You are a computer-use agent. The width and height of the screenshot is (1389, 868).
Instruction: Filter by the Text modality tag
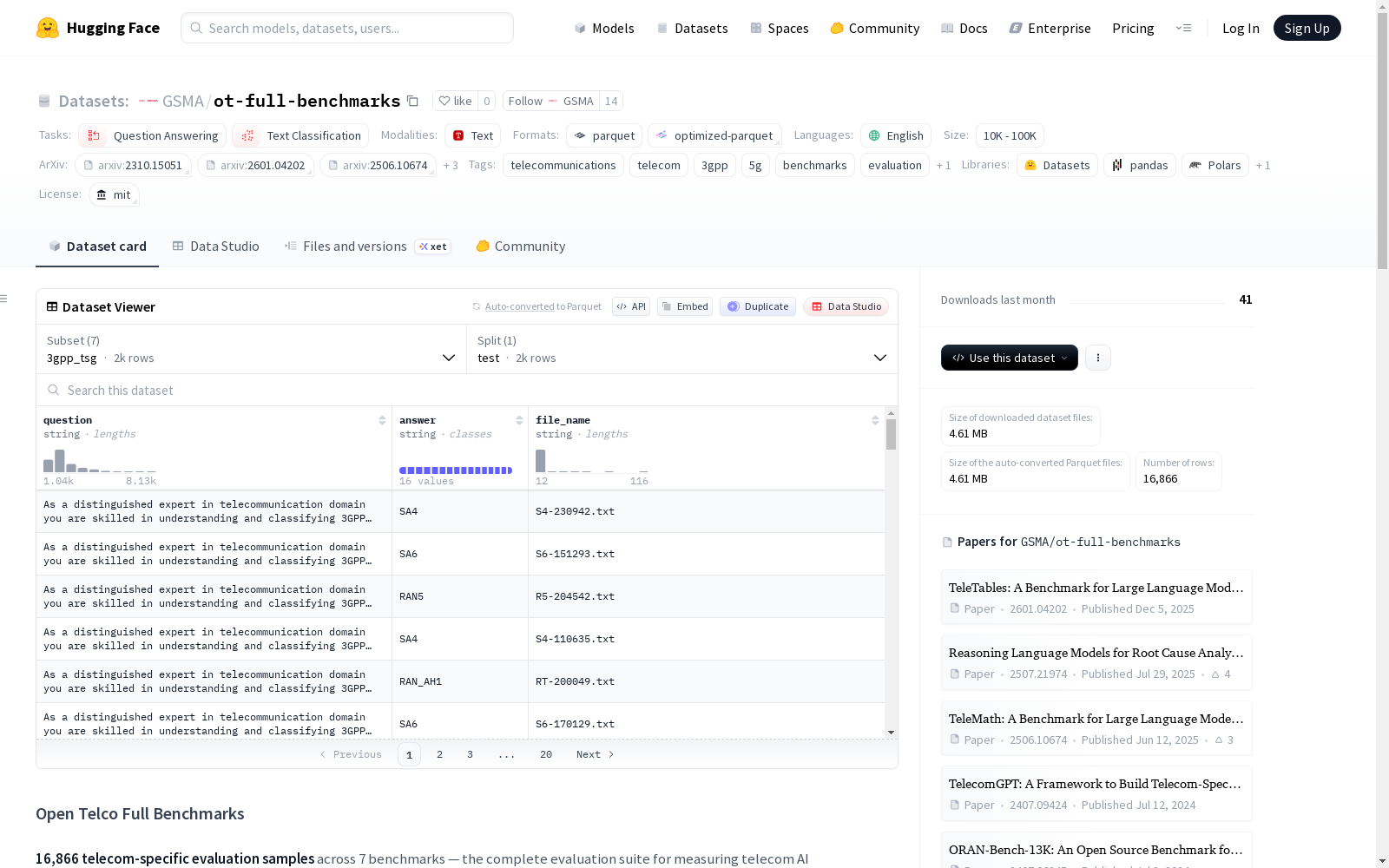click(473, 135)
